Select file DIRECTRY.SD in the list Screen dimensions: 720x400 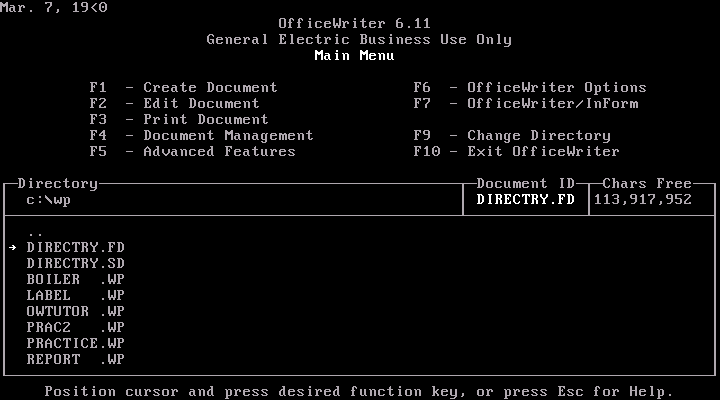[75, 264]
